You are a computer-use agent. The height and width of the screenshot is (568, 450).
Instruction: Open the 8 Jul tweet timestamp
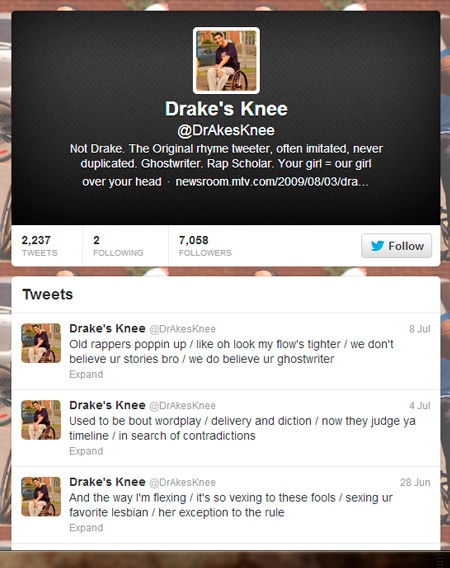[x=420, y=329]
